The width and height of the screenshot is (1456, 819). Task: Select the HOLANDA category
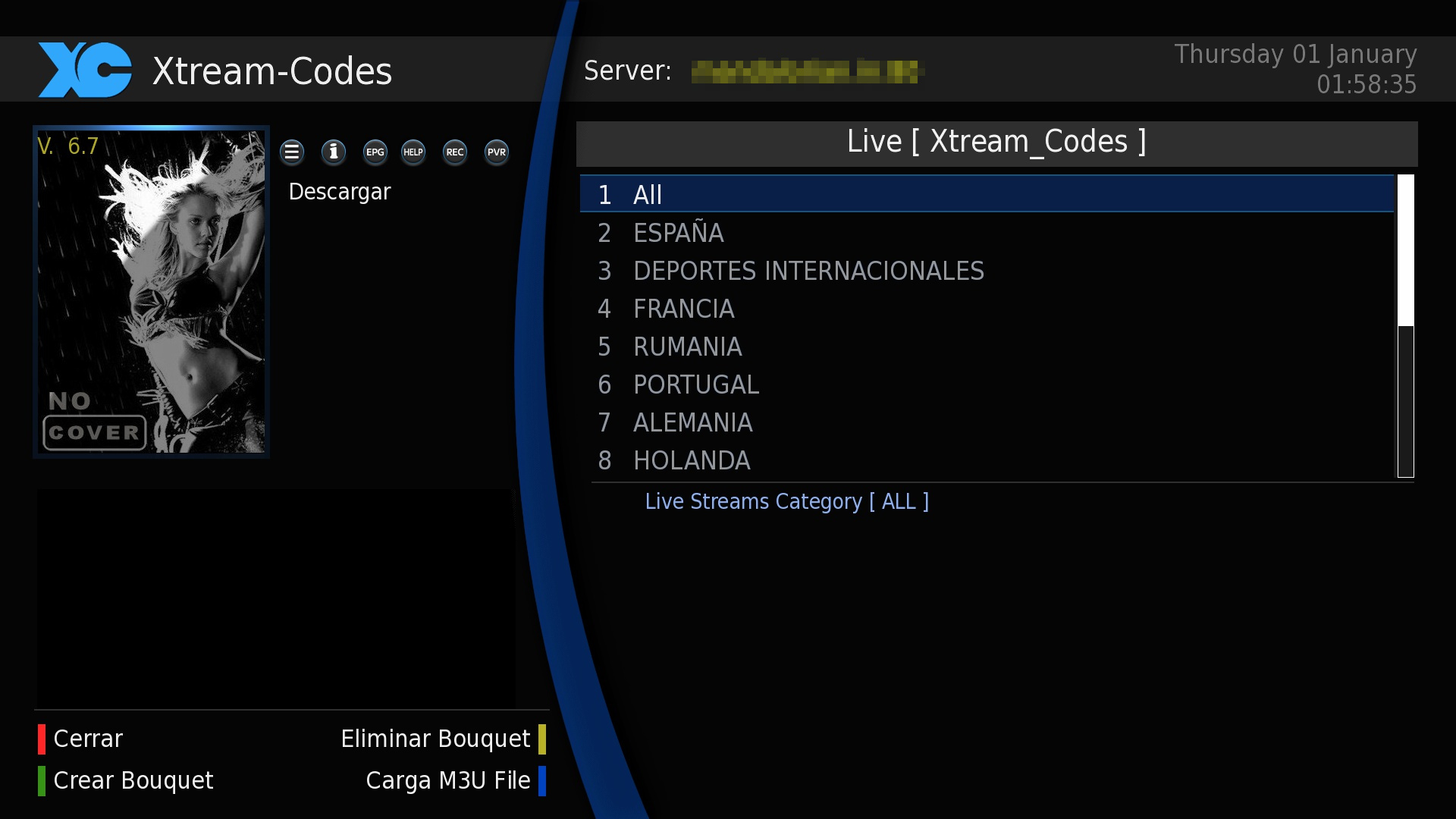(x=691, y=460)
